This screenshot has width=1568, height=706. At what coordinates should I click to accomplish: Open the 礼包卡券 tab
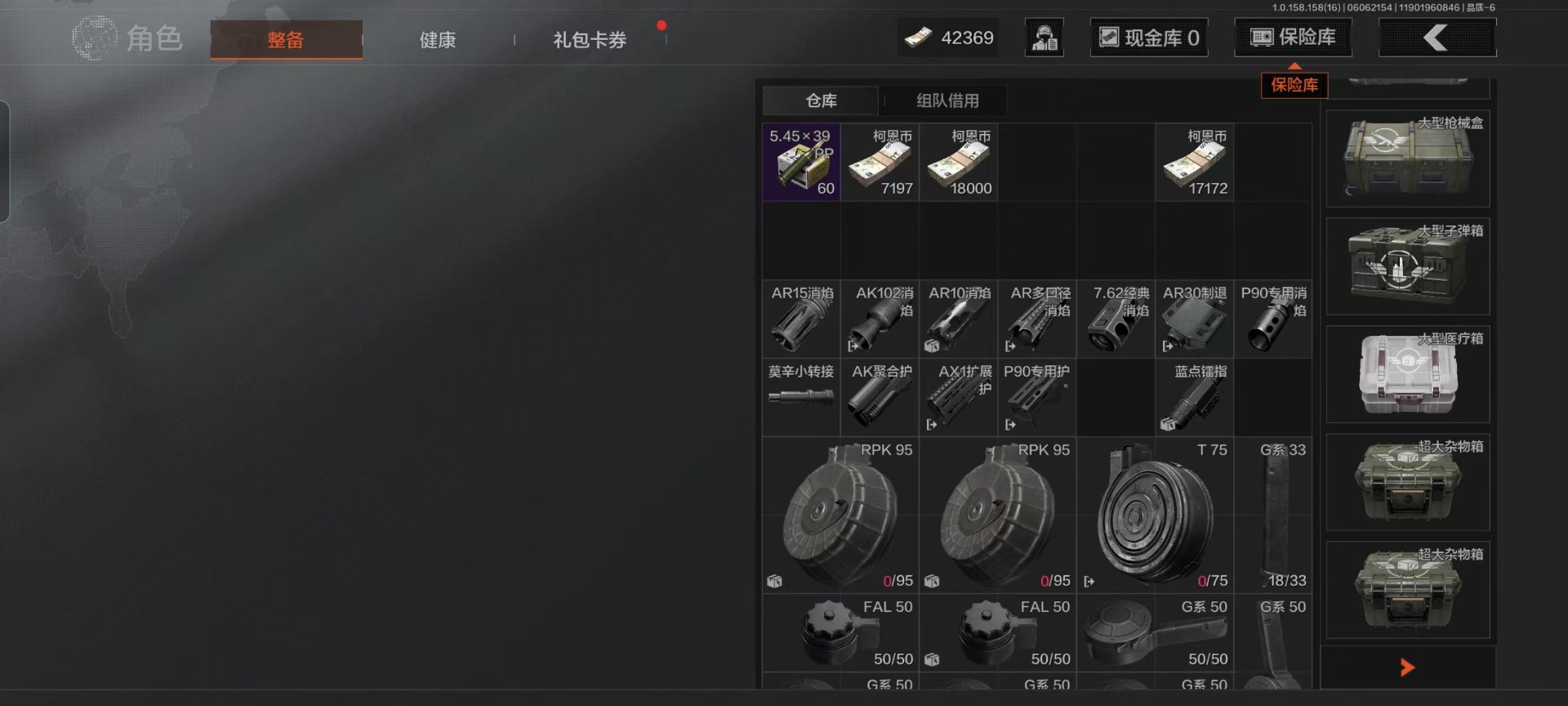[x=590, y=40]
